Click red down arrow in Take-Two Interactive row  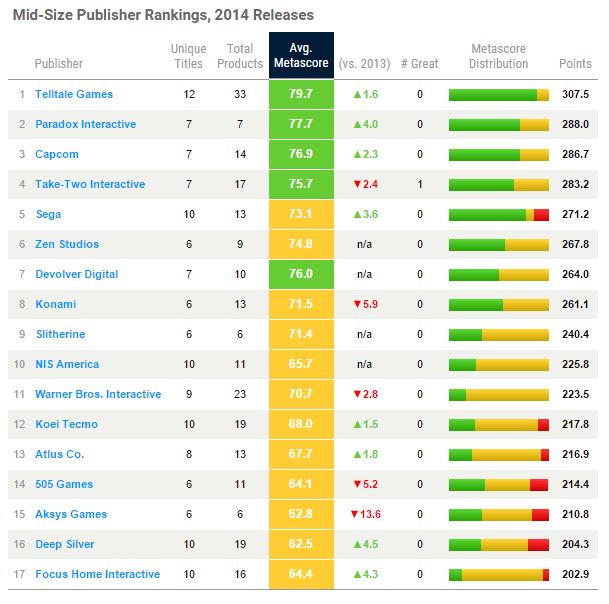coord(356,185)
